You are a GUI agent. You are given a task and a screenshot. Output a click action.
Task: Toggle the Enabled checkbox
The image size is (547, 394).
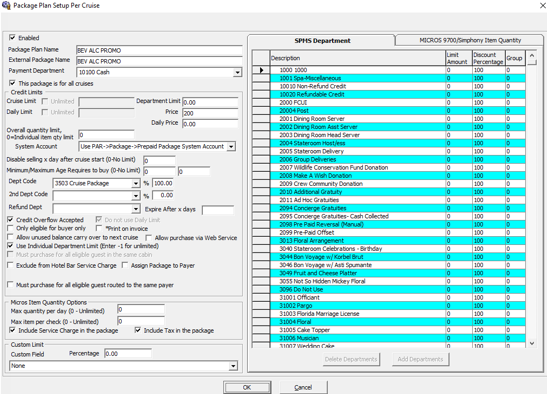click(13, 37)
